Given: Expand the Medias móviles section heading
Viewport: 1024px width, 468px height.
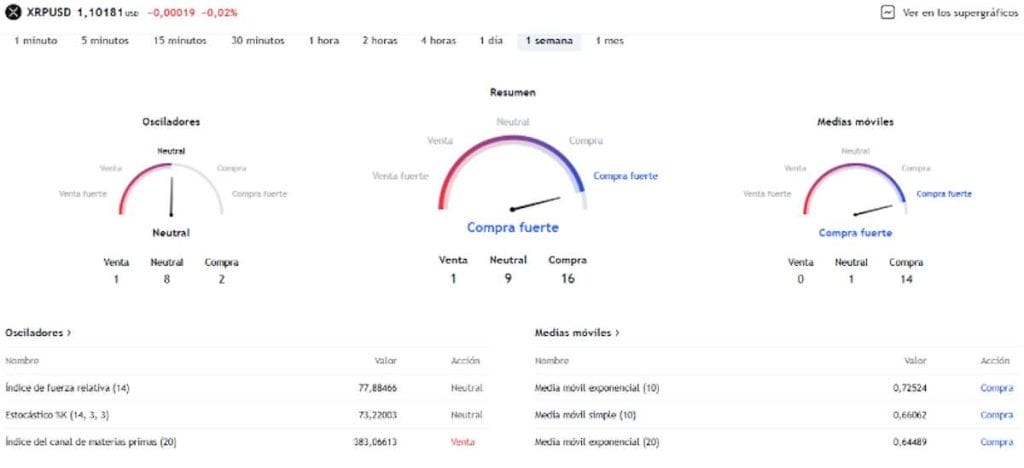Looking at the screenshot, I should pos(577,333).
